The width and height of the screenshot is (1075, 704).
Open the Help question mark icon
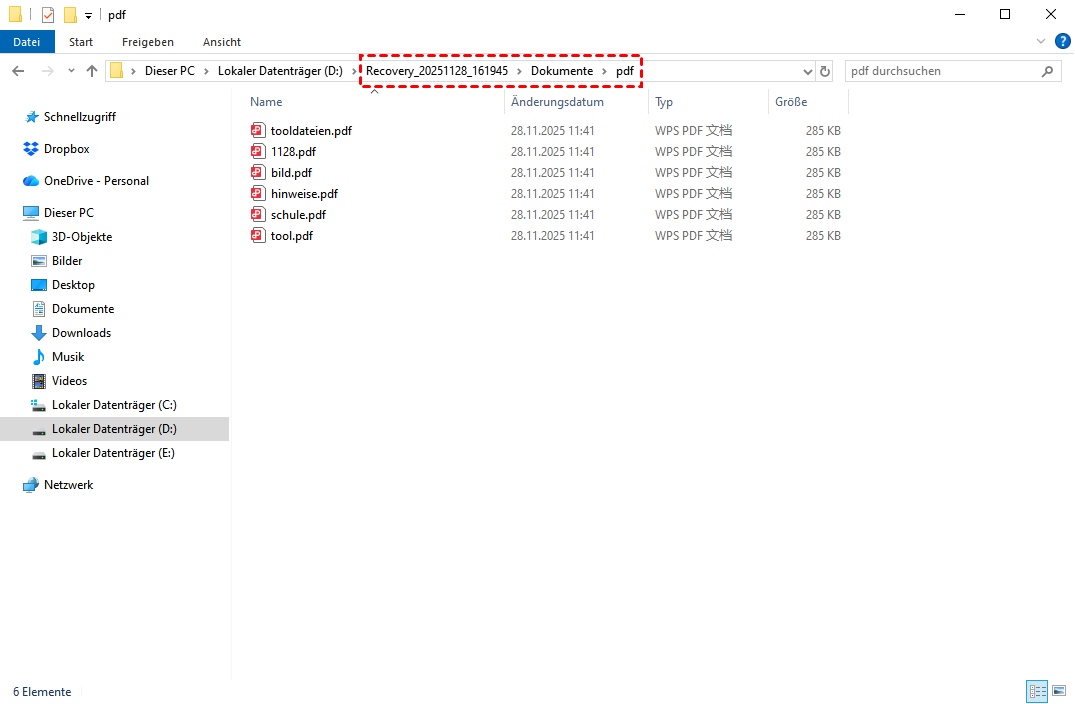(x=1063, y=41)
